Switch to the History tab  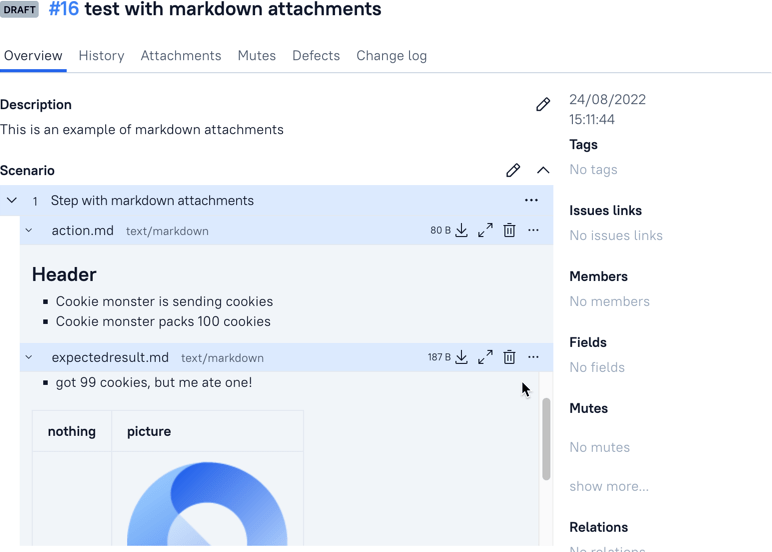click(x=102, y=56)
